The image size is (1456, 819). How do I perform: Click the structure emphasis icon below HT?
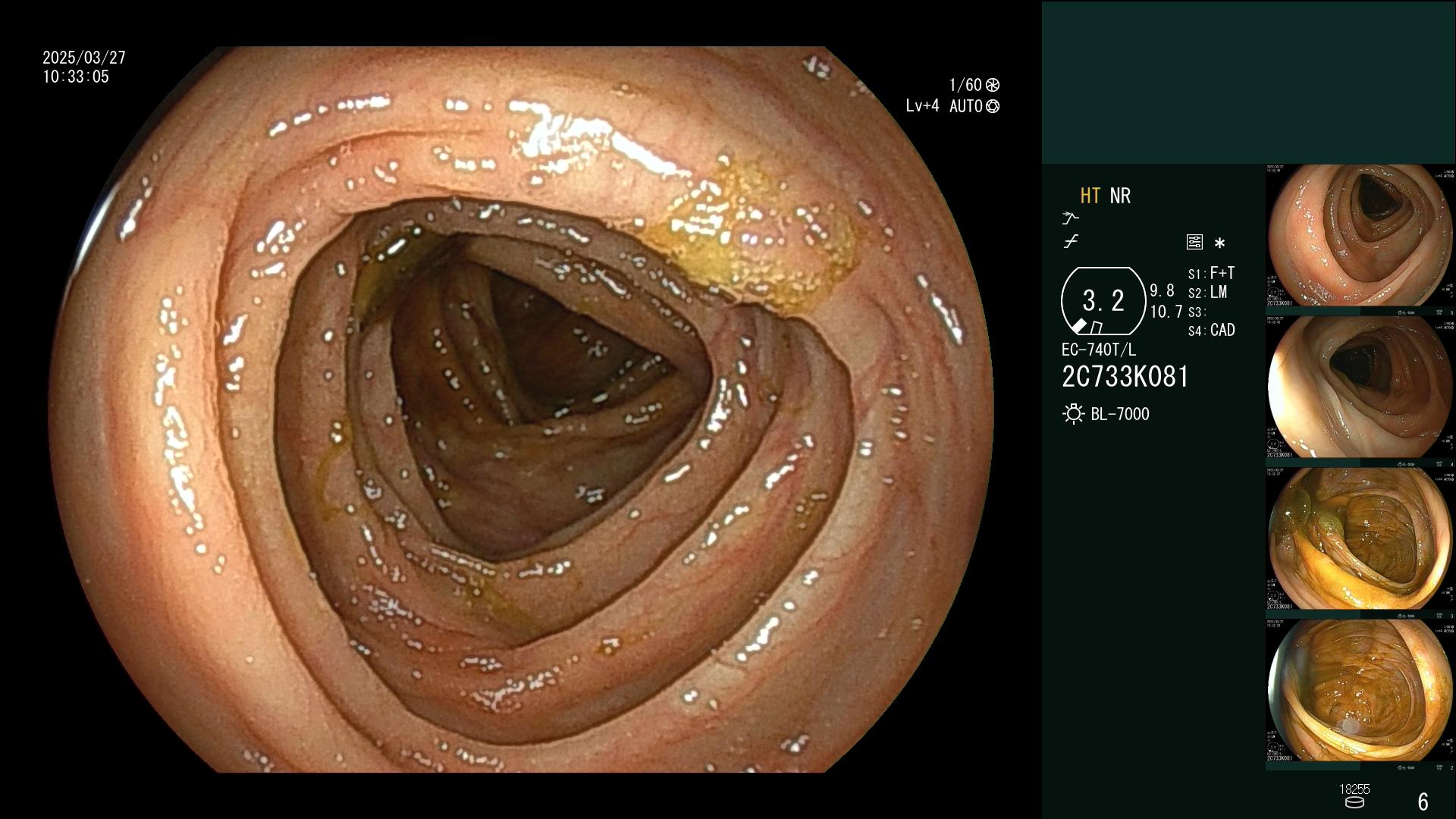tap(1070, 218)
